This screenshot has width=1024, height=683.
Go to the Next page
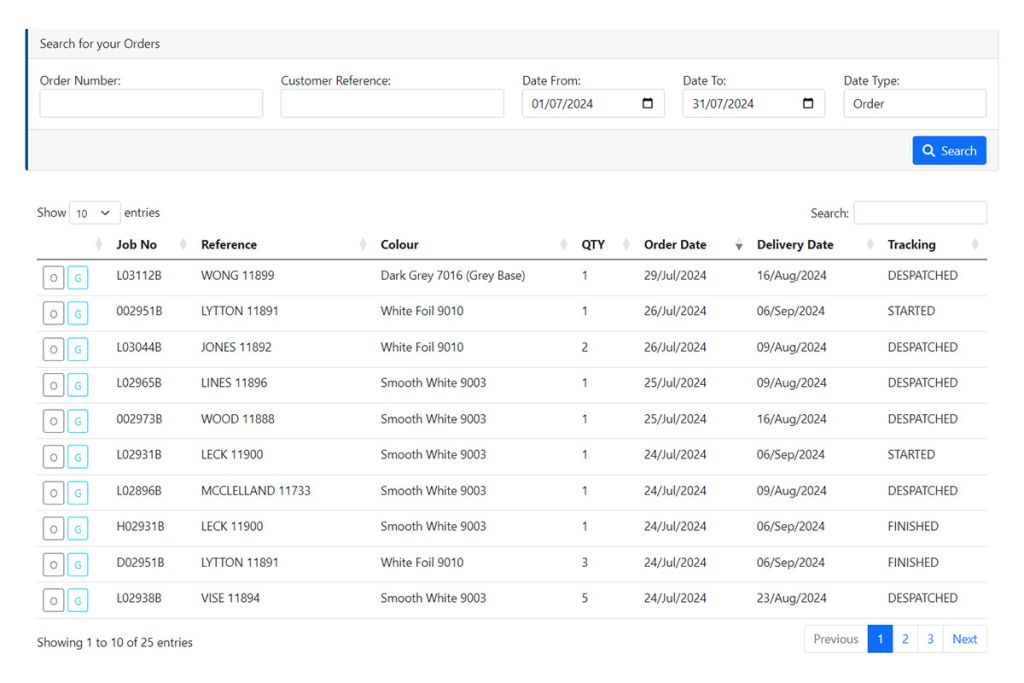coord(965,639)
